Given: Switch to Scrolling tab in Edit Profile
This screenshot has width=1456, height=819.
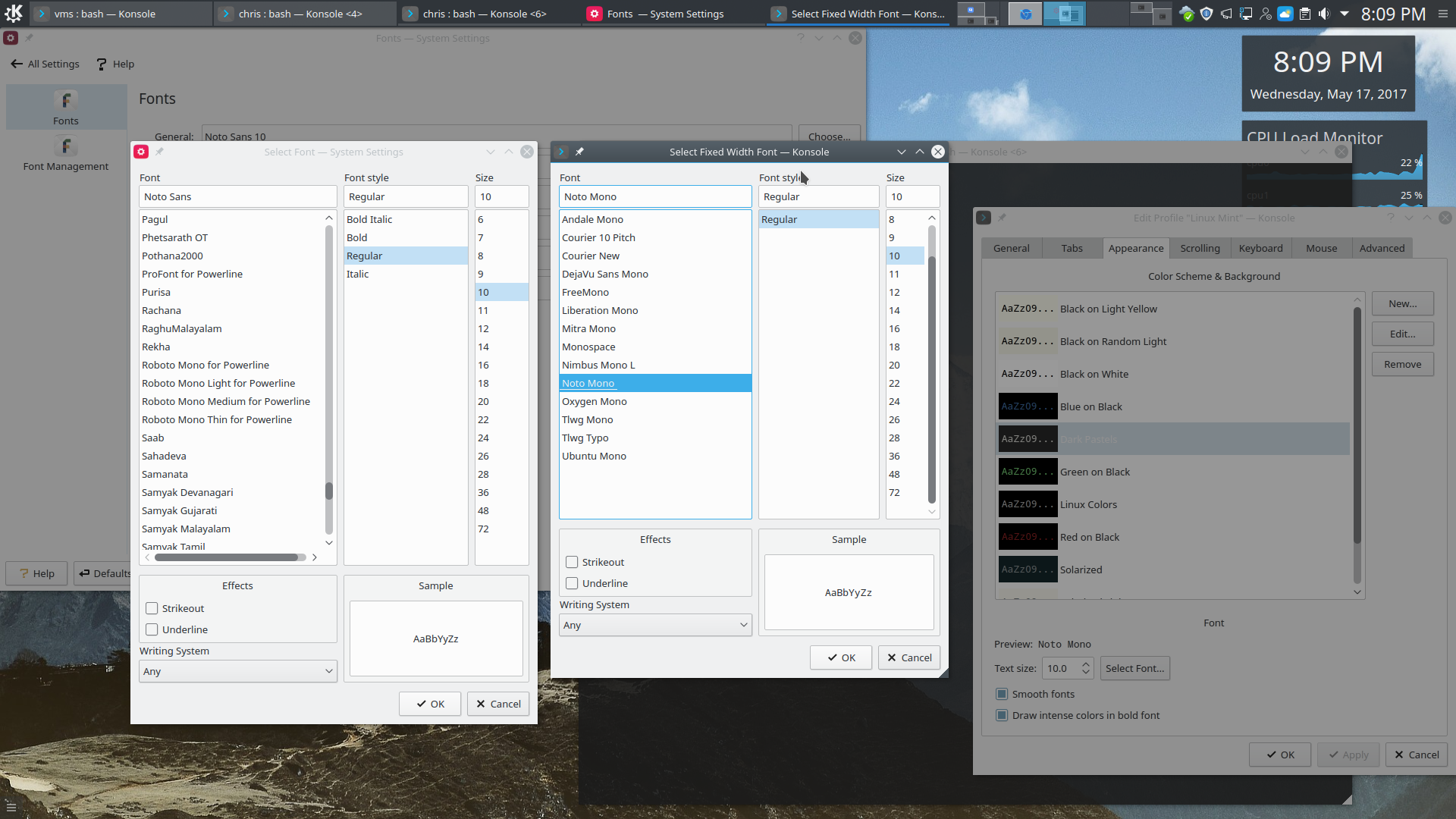Looking at the screenshot, I should (x=1200, y=248).
